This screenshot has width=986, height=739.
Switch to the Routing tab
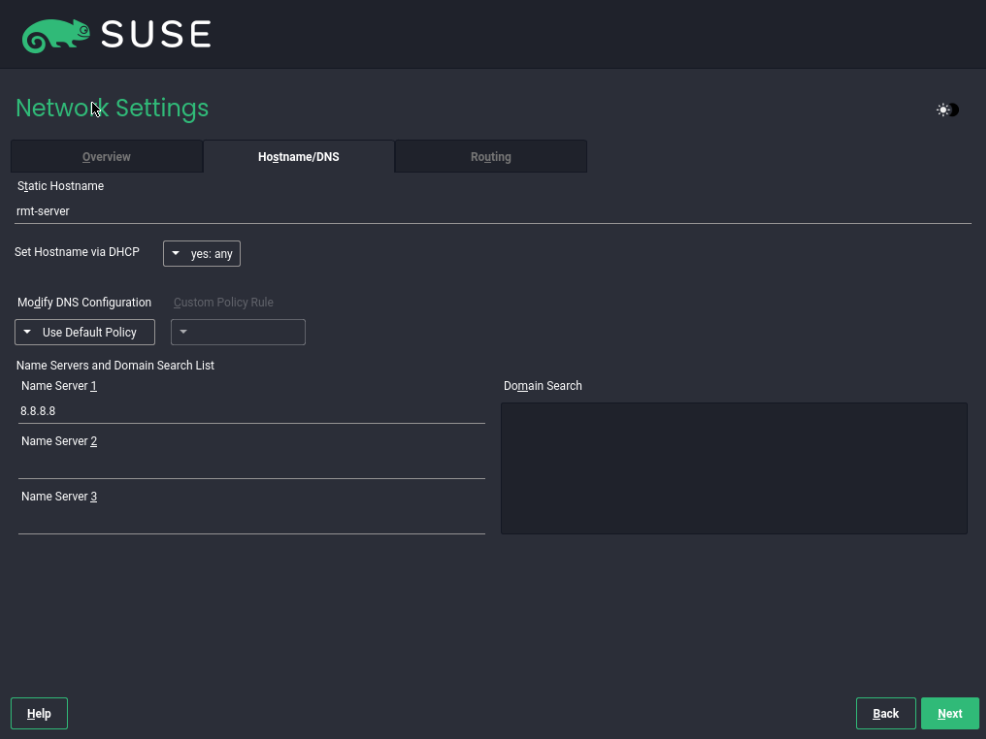pyautogui.click(x=490, y=157)
